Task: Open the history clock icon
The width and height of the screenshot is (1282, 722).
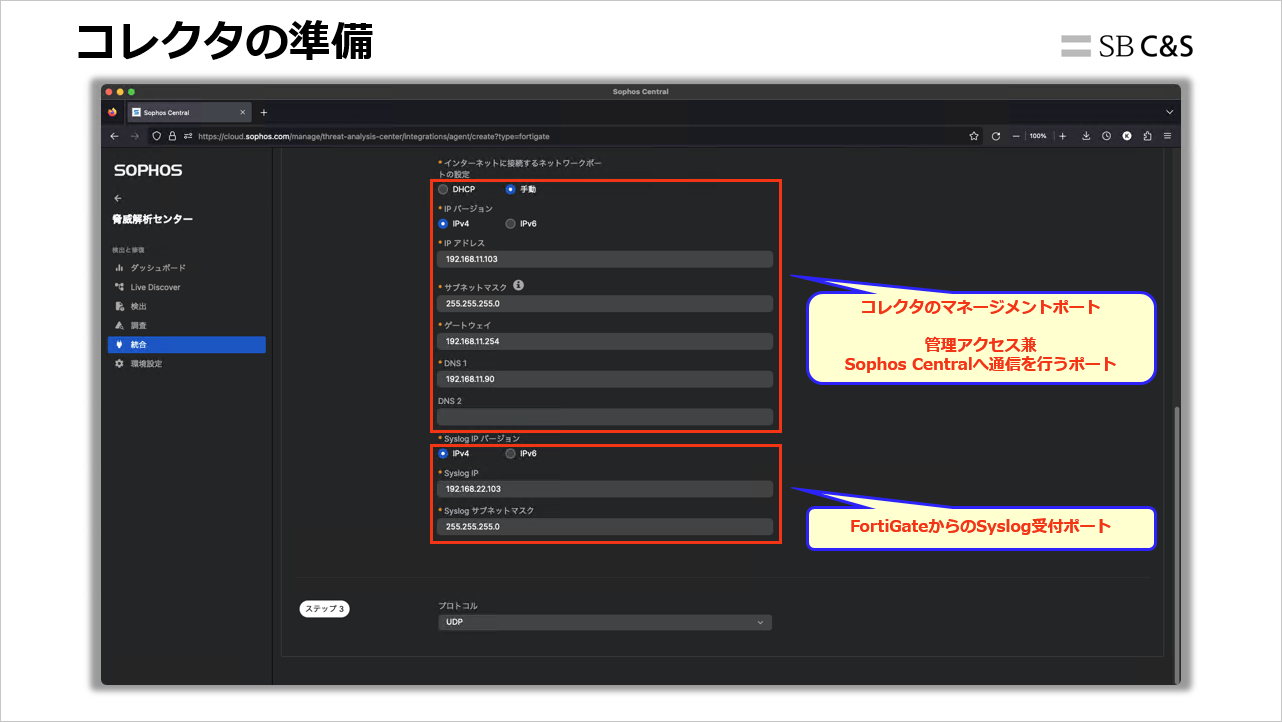Action: click(x=1106, y=136)
